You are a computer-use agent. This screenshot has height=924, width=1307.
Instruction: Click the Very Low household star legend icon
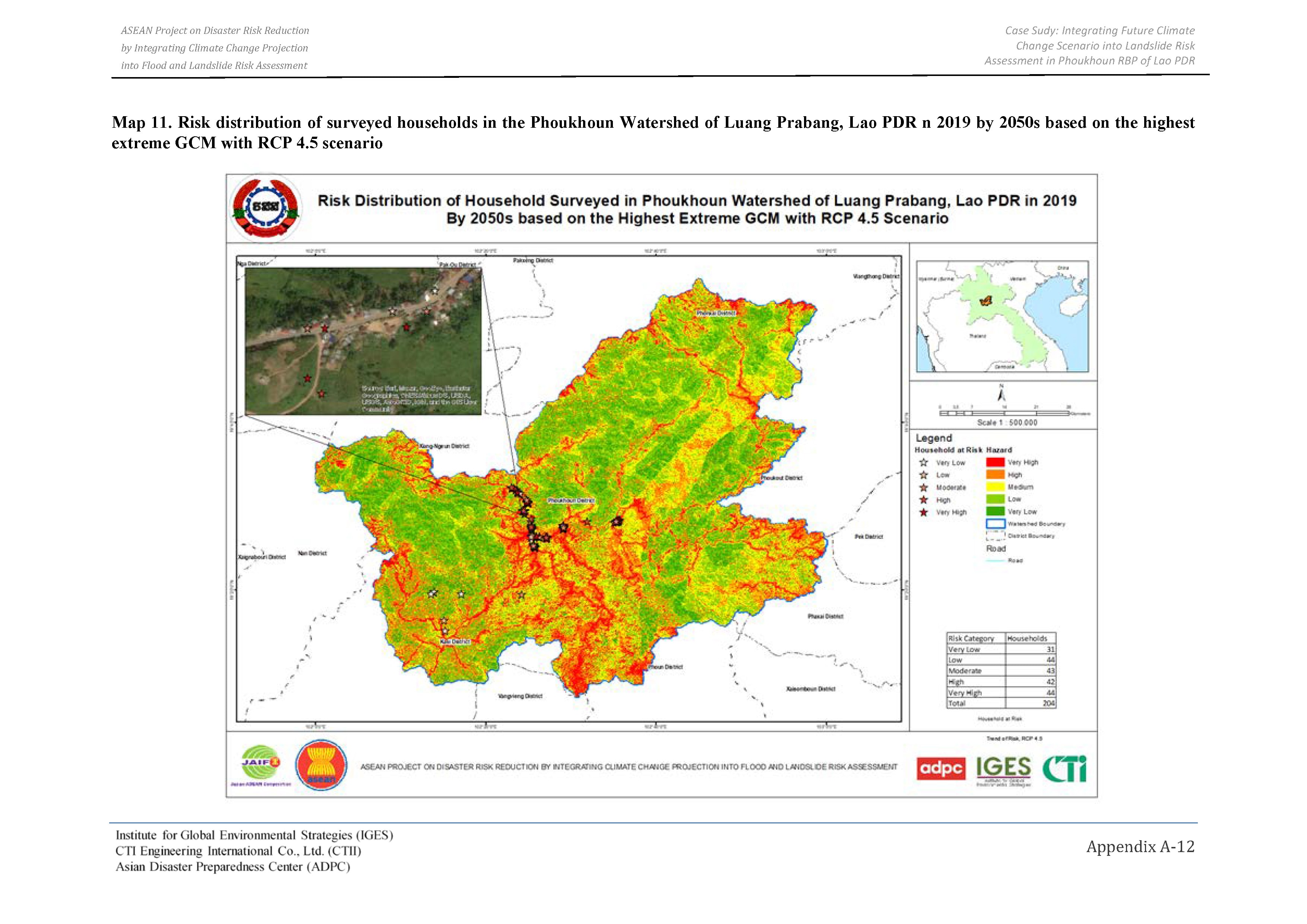[x=924, y=463]
